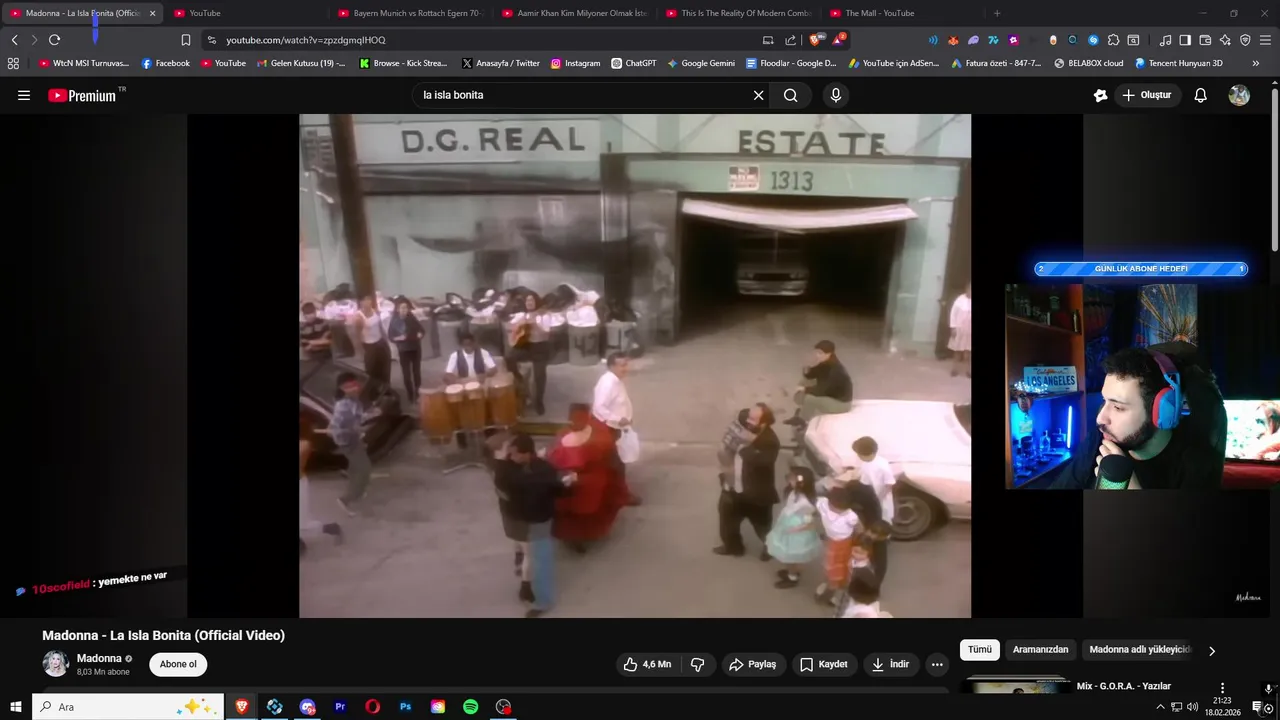Open Photoshop from taskbar
The width and height of the screenshot is (1280, 720).
click(x=405, y=707)
